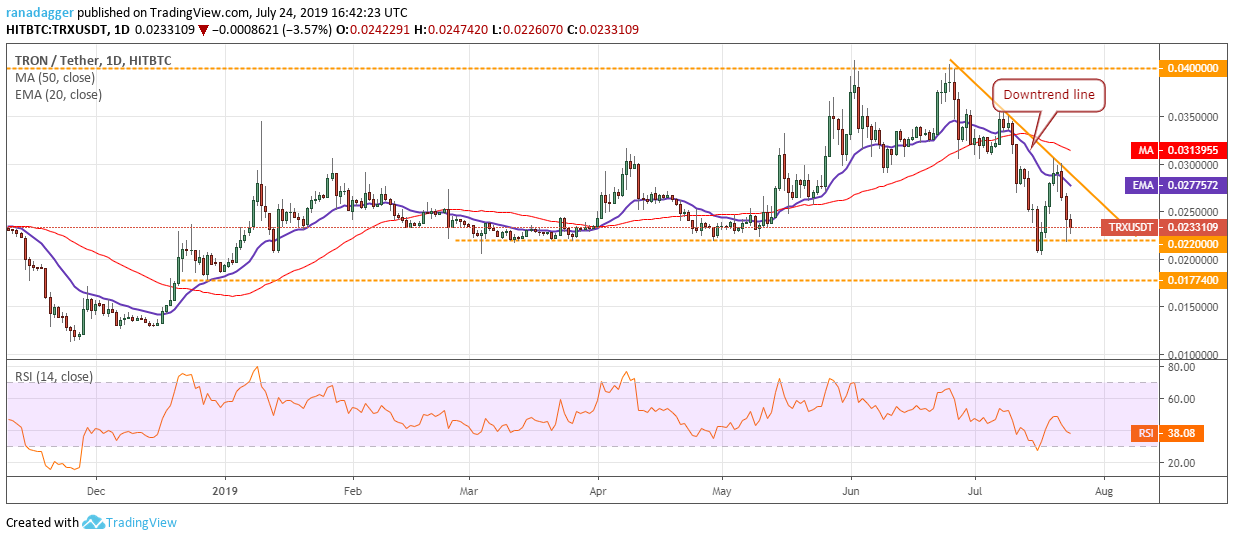This screenshot has height=540, width=1234.
Task: Click the RSI value 38.08
Action: (x=1182, y=435)
